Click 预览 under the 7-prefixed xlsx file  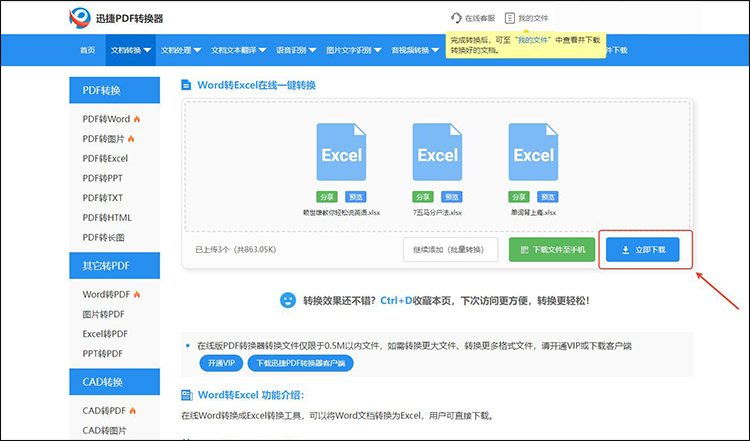452,197
